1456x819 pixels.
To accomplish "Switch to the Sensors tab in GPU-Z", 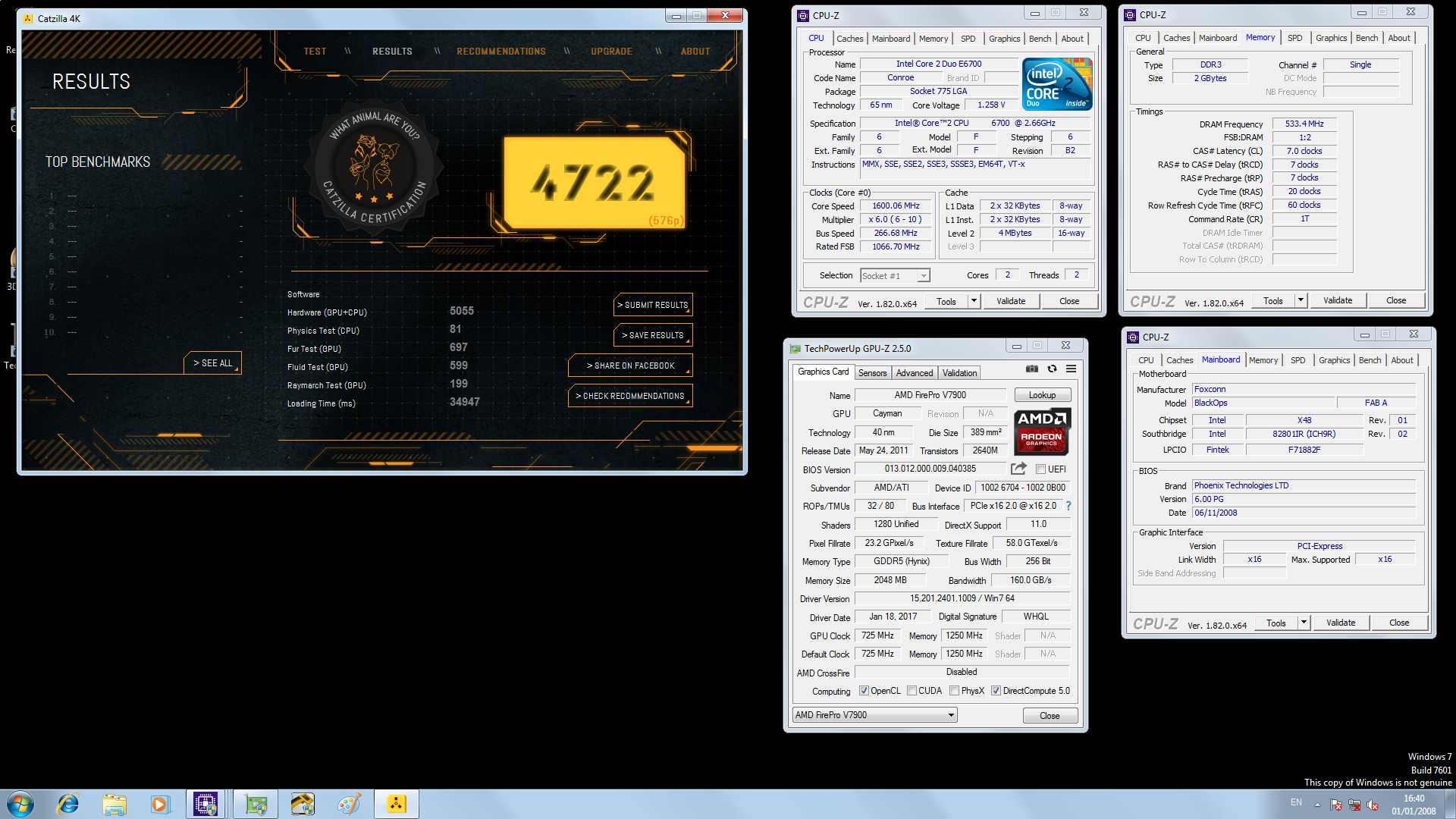I will coord(872,373).
